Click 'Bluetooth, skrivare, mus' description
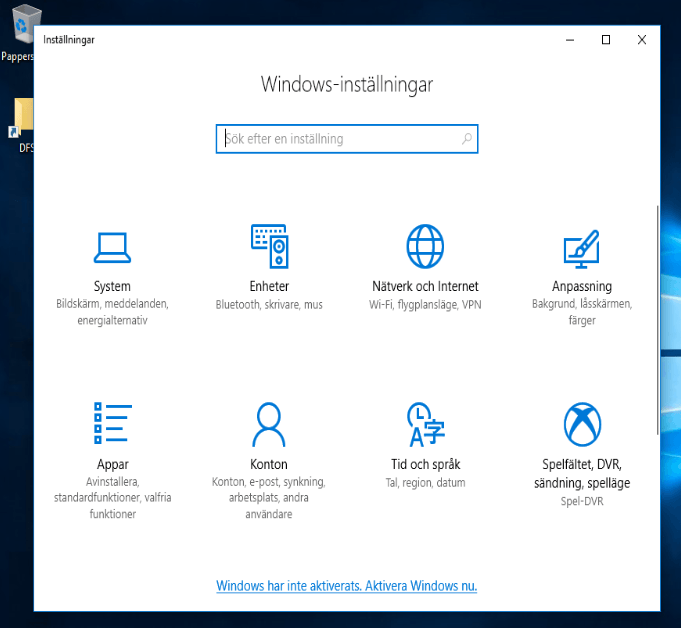This screenshot has width=681, height=628. coord(269,304)
